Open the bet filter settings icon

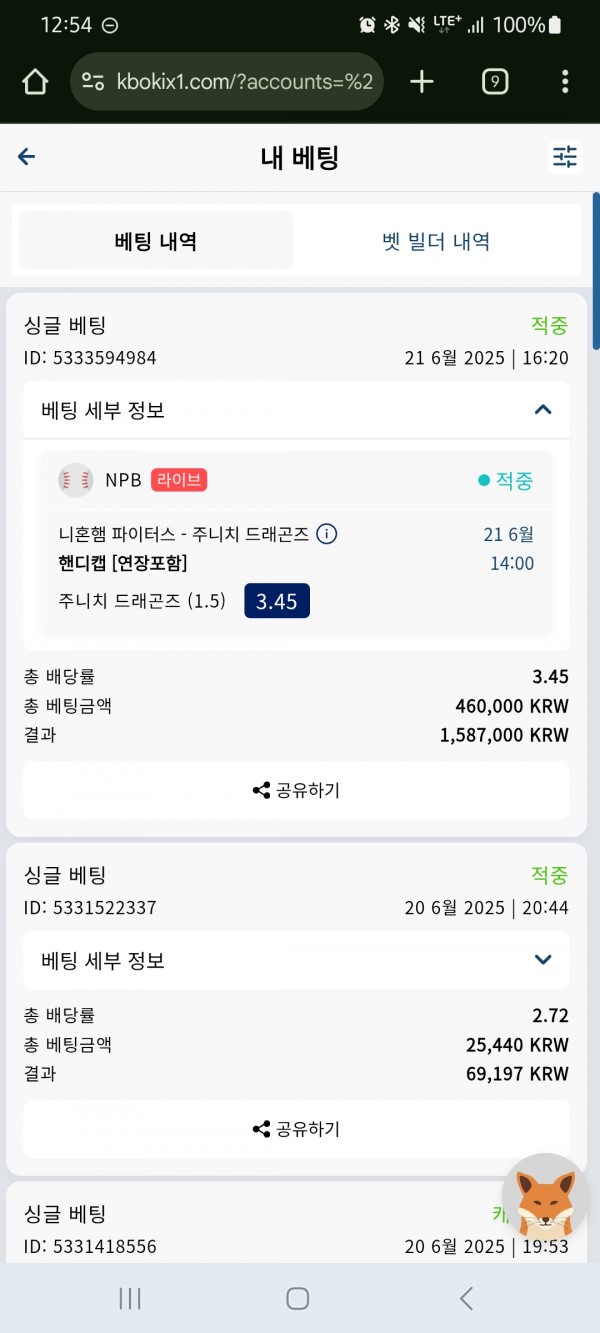[x=565, y=157]
